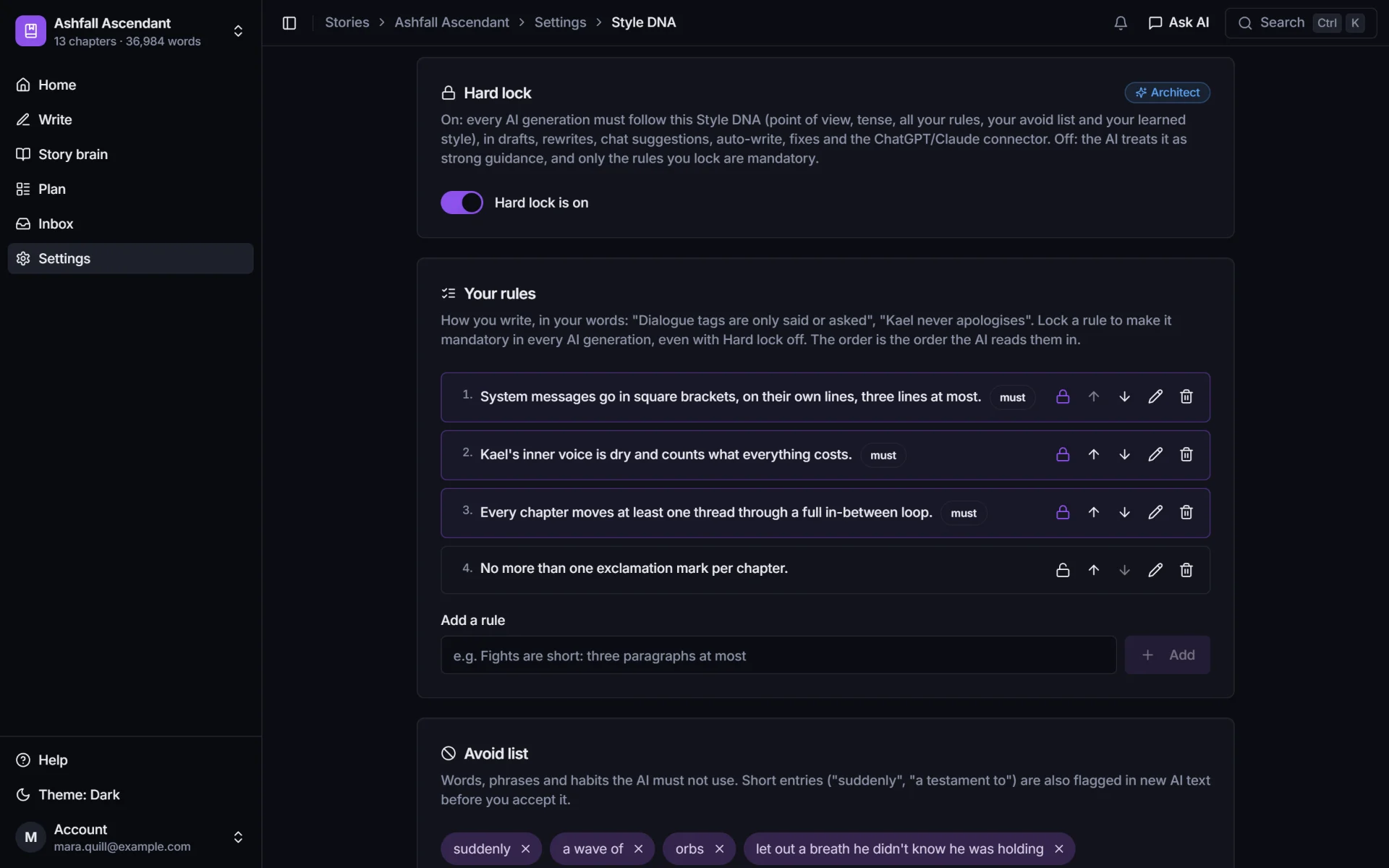1389x868 pixels.
Task: Click the 'must' tag on System messages rule
Action: click(1012, 397)
